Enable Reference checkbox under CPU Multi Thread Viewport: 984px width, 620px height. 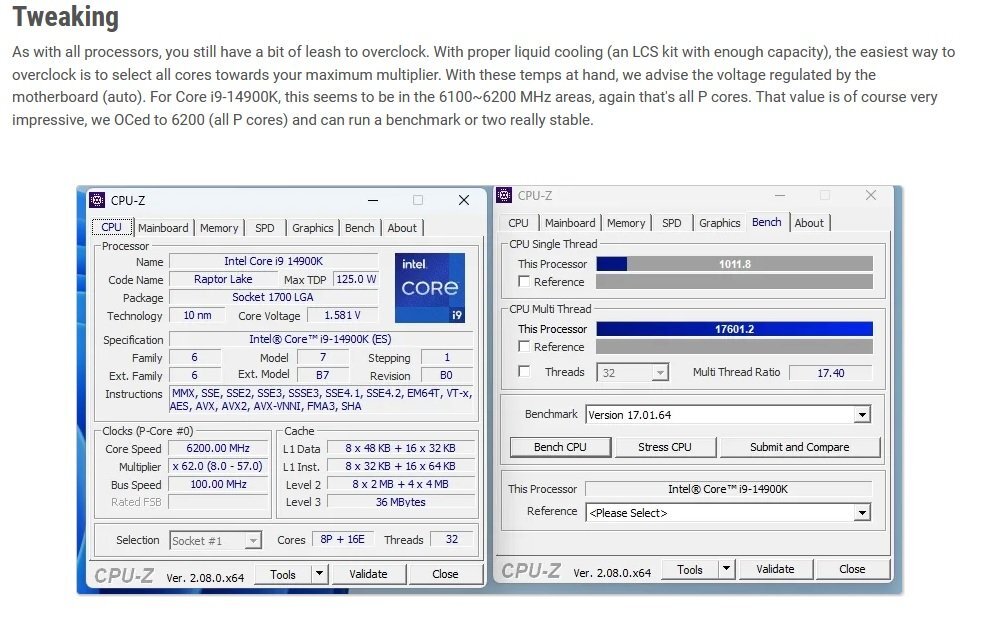(524, 346)
